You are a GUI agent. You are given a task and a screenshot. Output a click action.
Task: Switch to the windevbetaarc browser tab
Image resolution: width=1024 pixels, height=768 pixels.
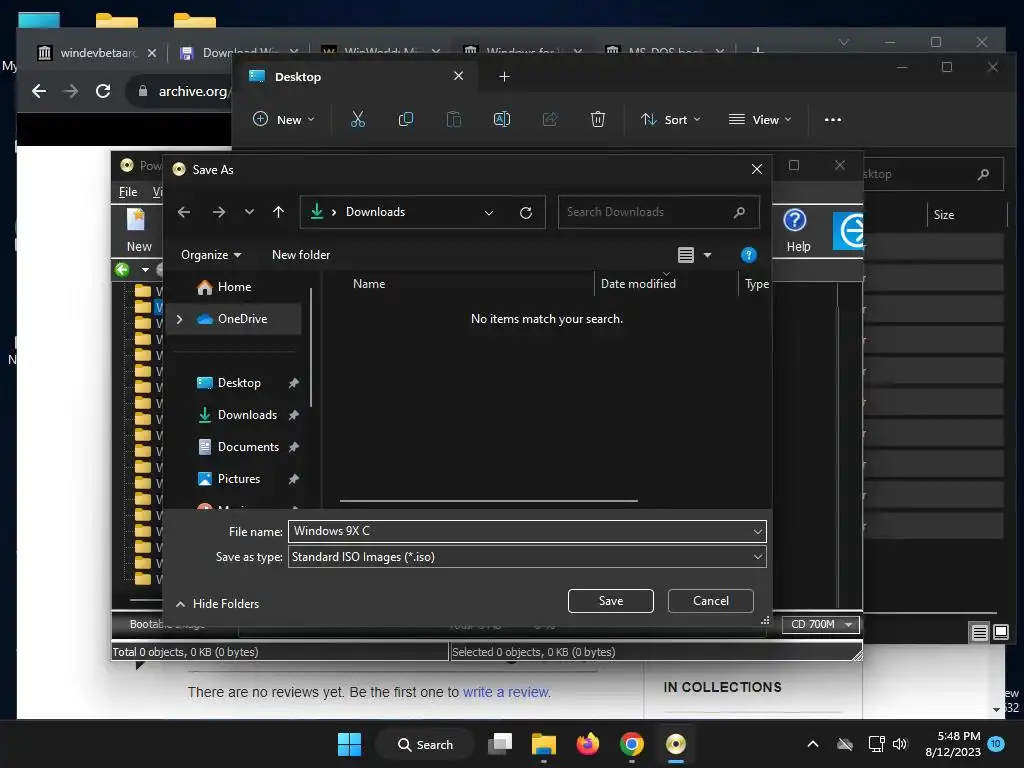point(97,52)
